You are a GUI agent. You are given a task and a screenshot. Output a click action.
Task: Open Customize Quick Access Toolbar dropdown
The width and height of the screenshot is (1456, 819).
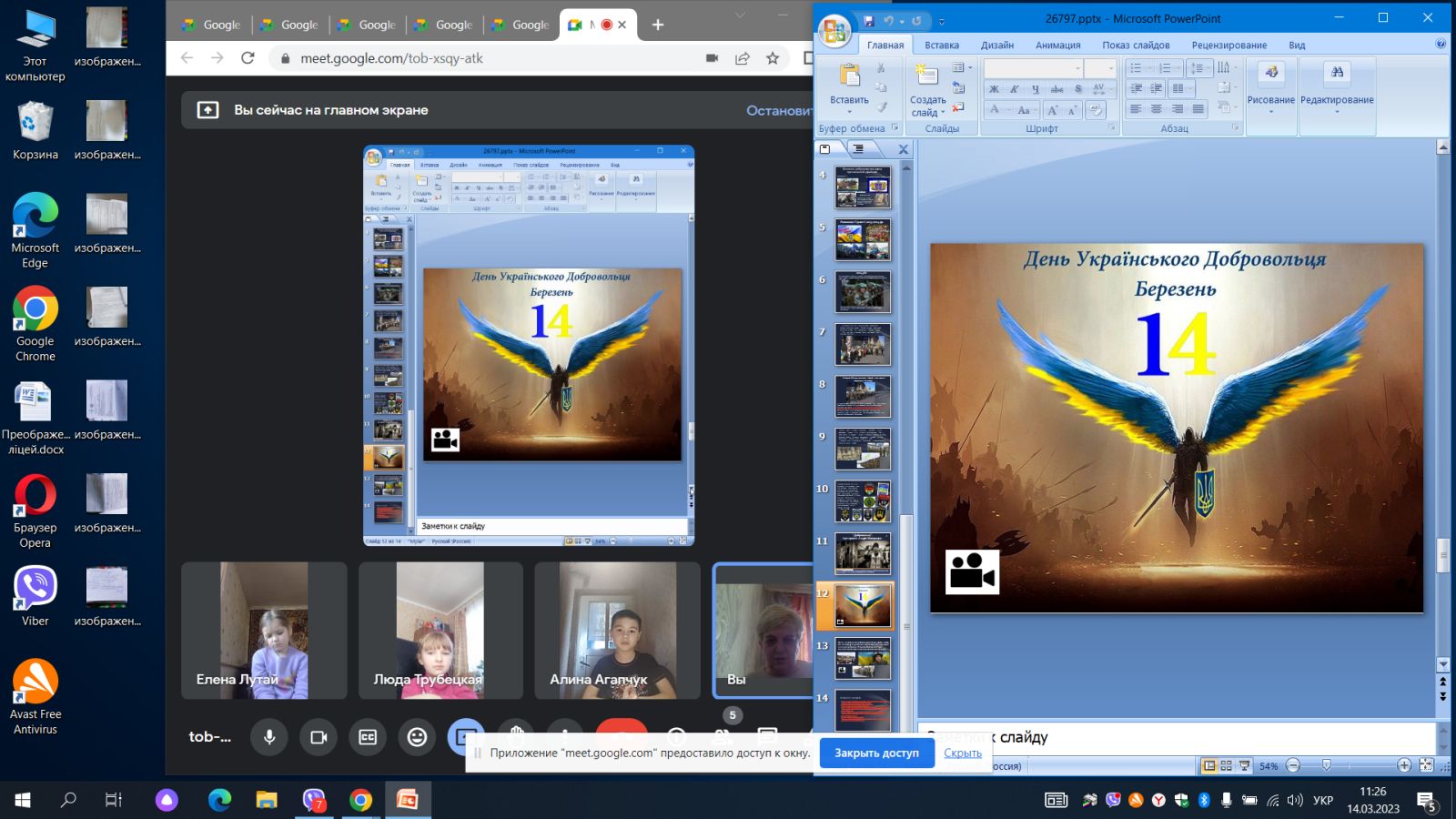pyautogui.click(x=941, y=21)
